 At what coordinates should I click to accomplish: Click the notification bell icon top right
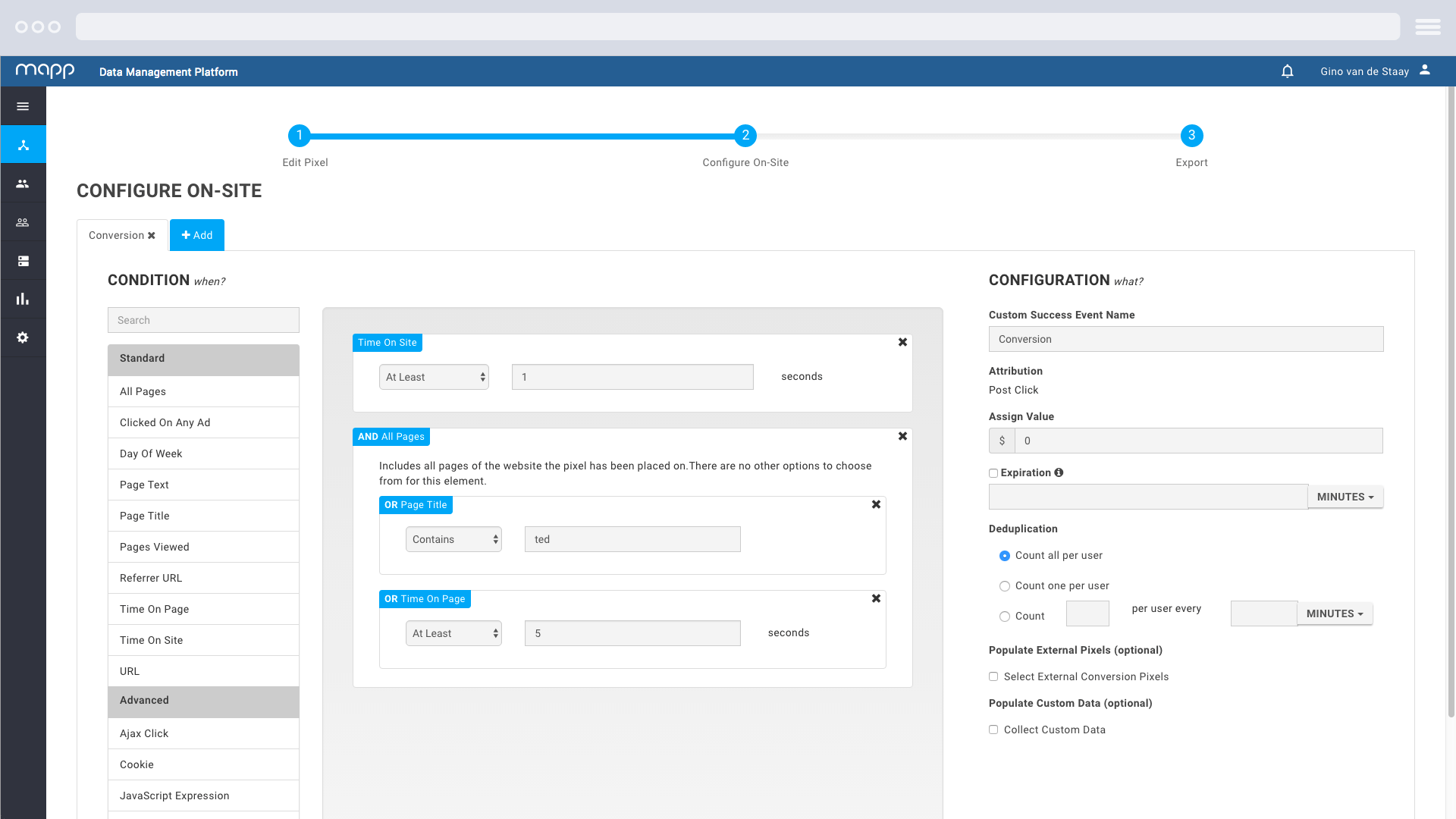pos(1288,71)
